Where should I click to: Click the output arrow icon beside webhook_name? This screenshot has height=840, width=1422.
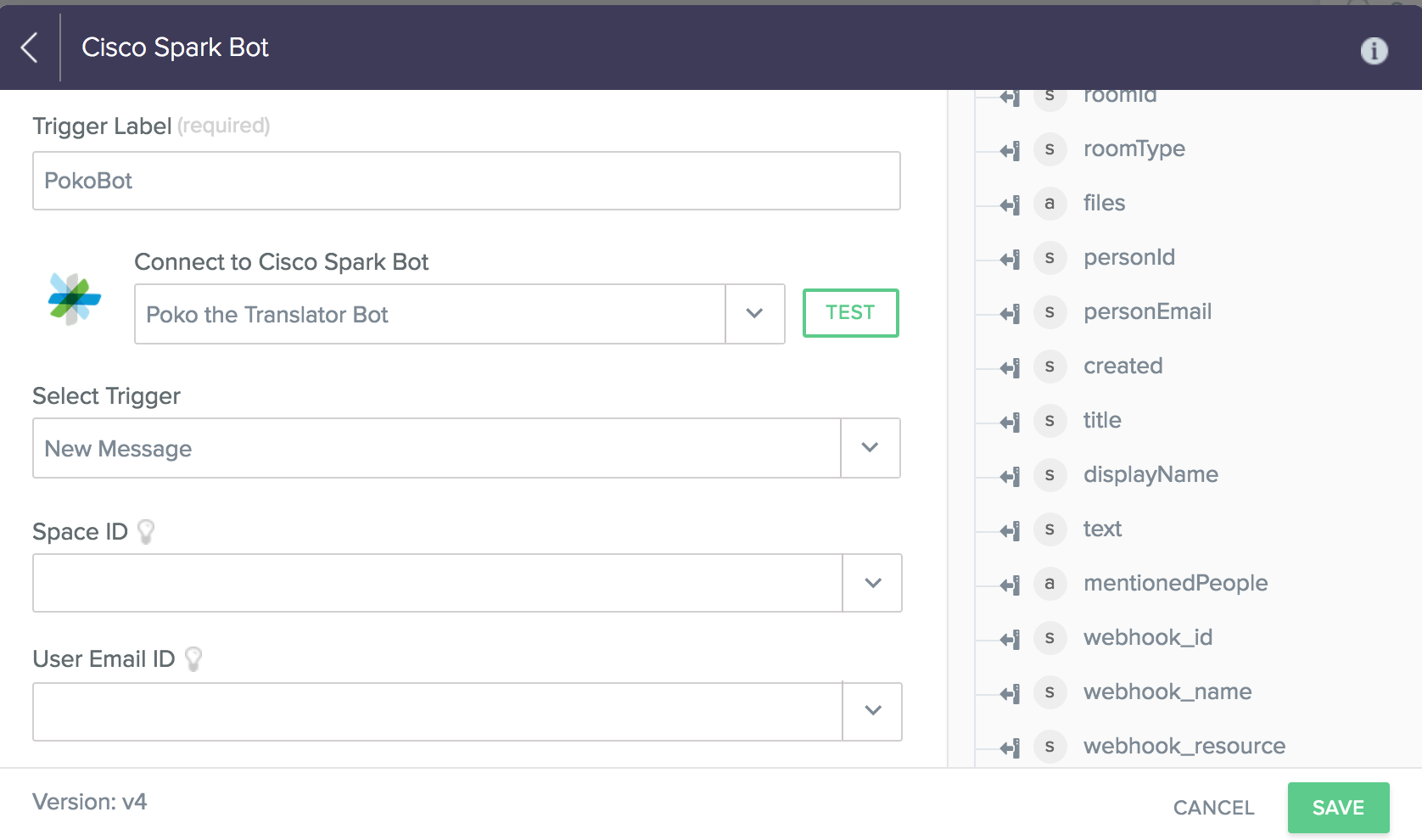[x=1010, y=693]
